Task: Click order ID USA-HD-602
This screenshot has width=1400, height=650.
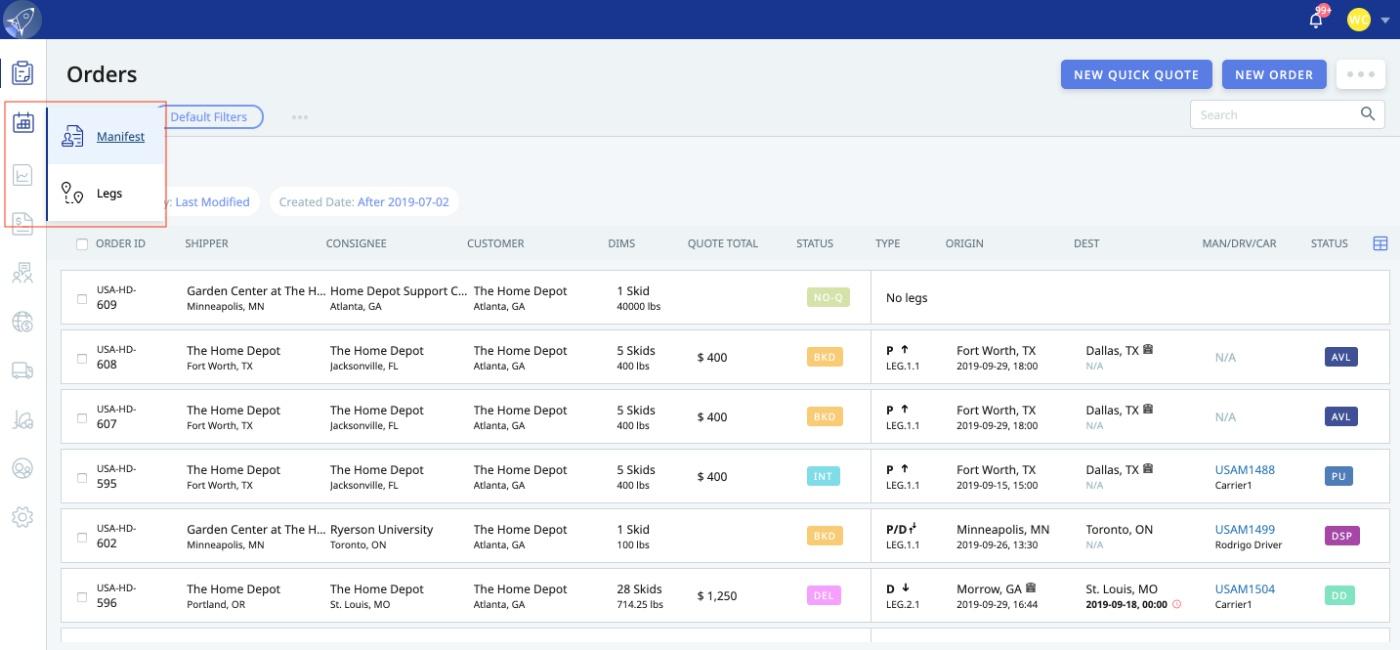Action: [x=116, y=536]
